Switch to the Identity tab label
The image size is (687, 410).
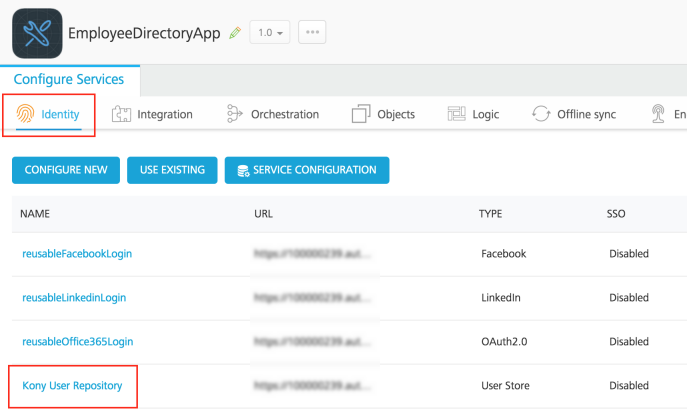coord(60,114)
